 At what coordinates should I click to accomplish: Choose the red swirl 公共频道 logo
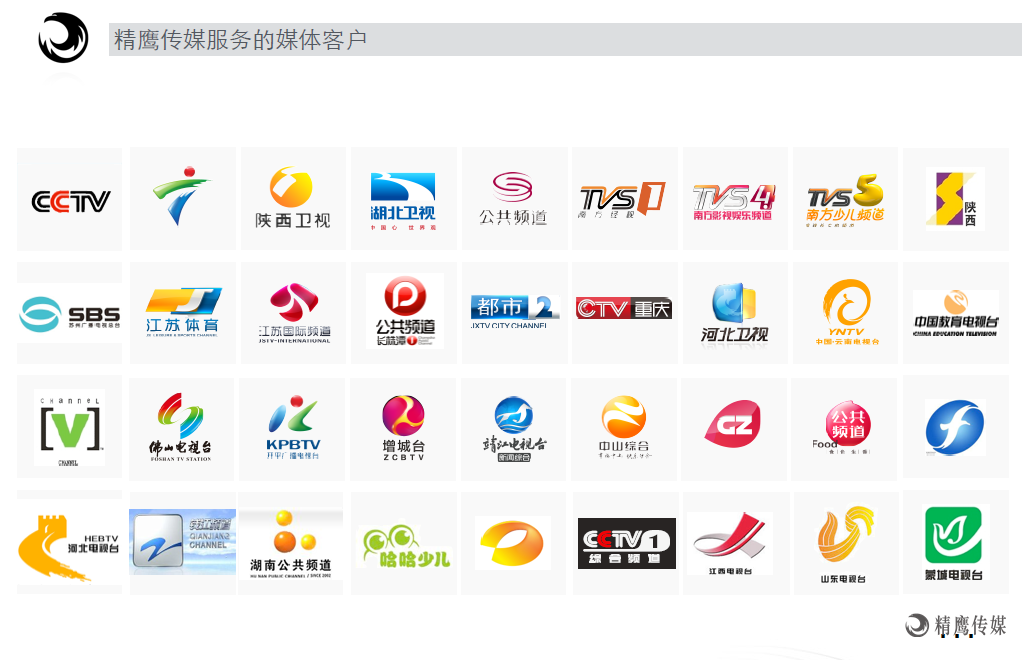click(513, 199)
